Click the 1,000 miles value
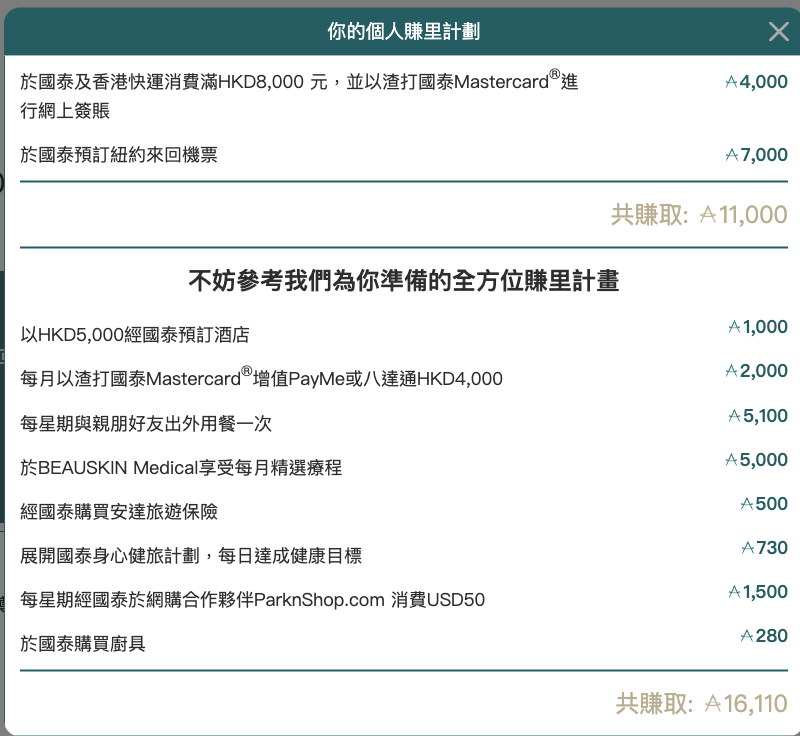The image size is (800, 736). coord(758,326)
